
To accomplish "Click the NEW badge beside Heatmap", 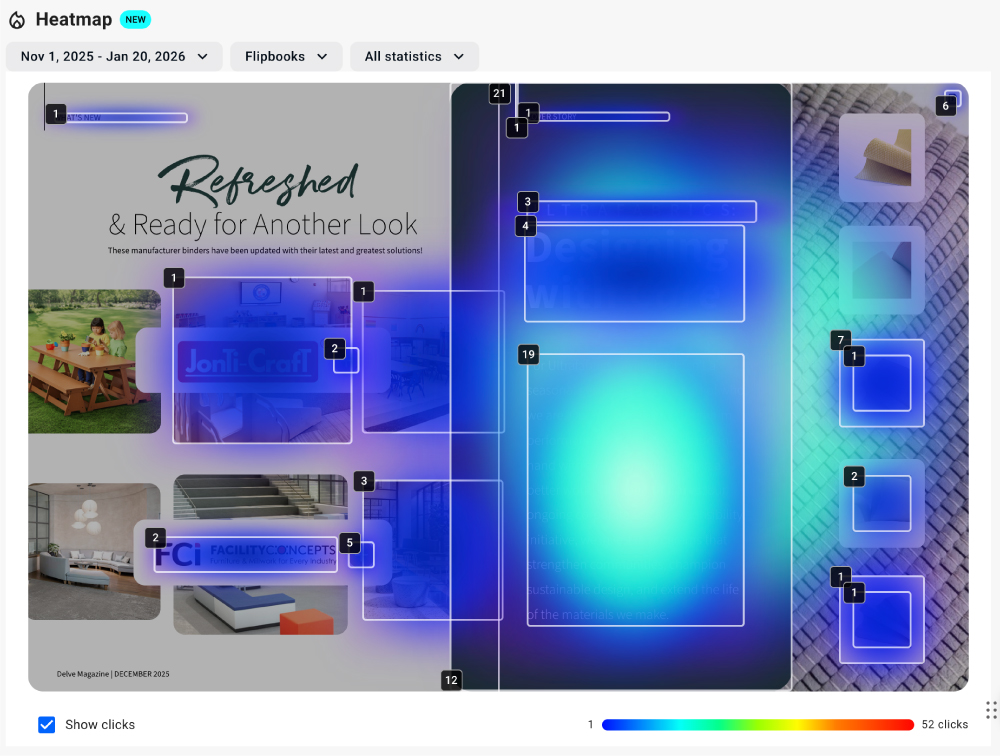I will click(x=135, y=20).
